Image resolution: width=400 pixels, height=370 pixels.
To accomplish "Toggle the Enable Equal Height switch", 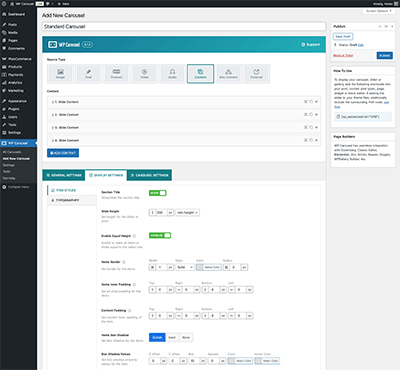I will point(160,235).
